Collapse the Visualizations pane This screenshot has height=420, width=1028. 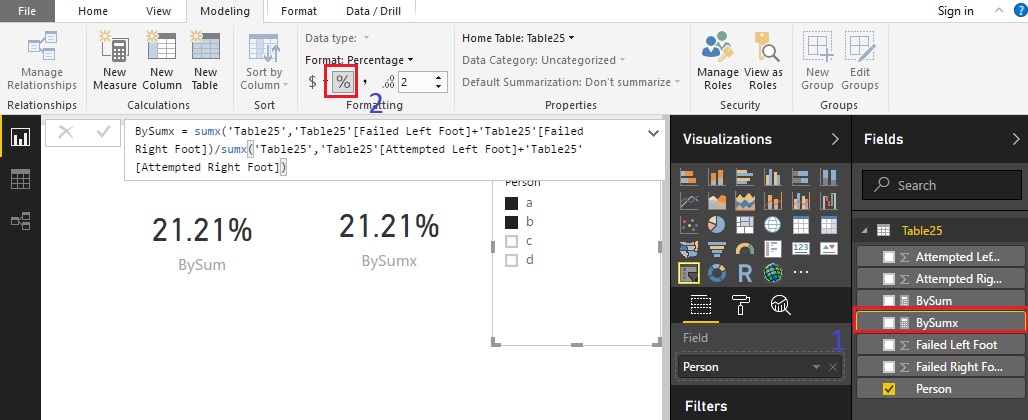click(835, 139)
